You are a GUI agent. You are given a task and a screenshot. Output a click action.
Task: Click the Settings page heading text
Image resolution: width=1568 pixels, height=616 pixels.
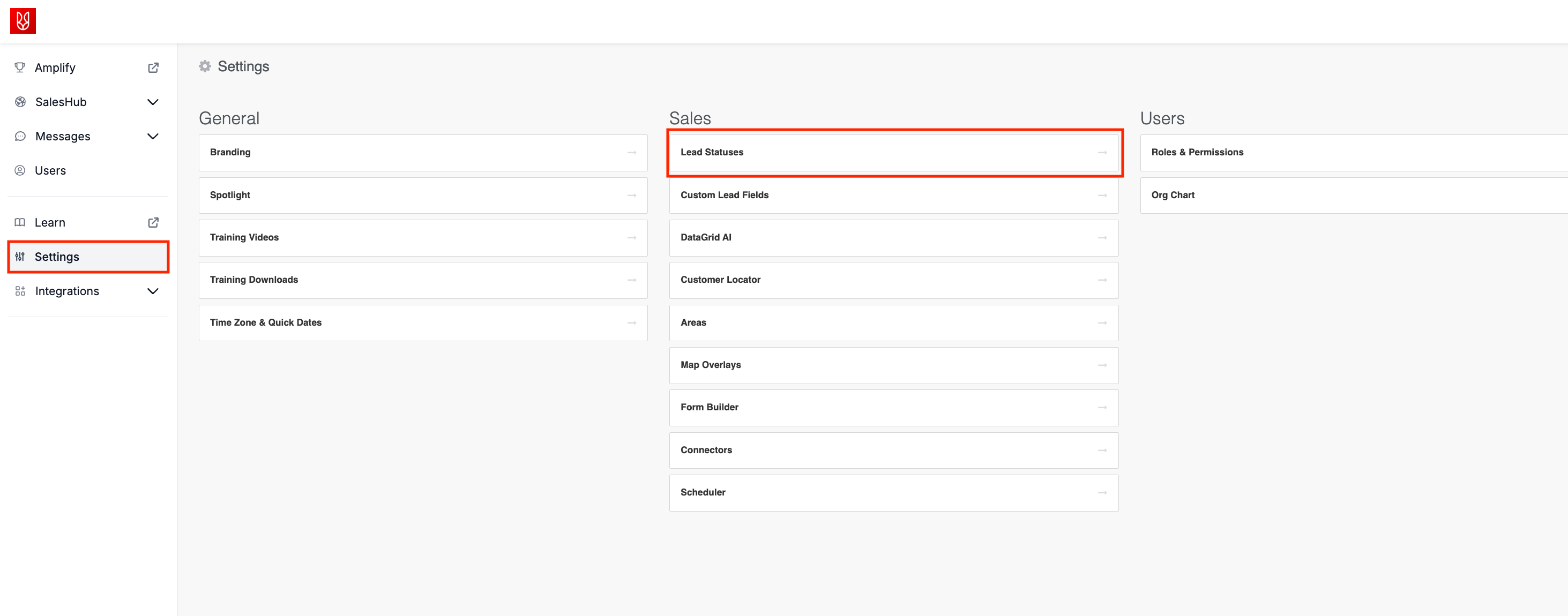pos(243,66)
